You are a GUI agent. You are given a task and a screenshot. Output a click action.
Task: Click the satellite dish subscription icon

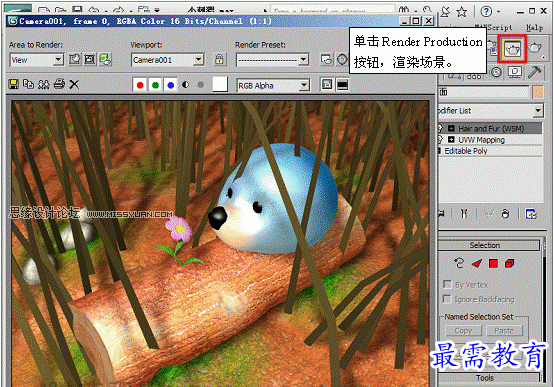pyautogui.click(x=446, y=12)
